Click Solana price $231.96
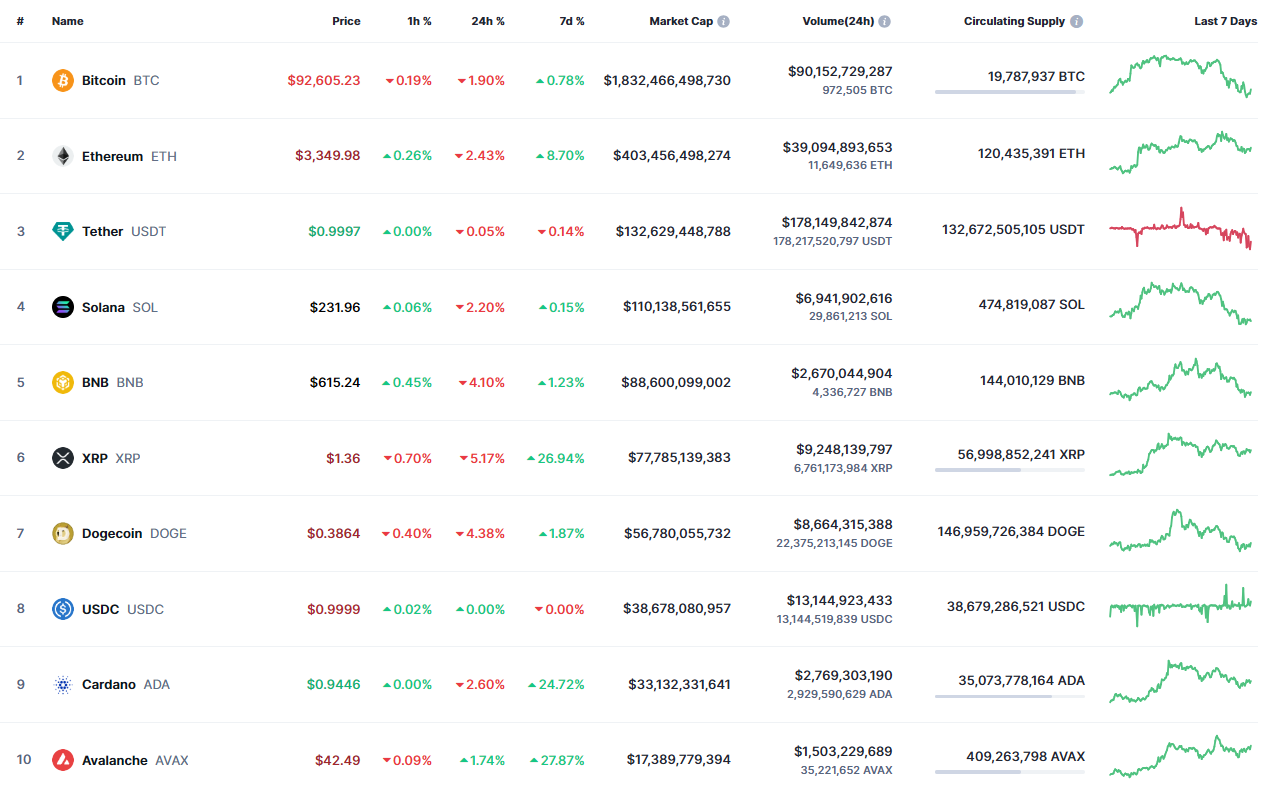 pos(335,307)
